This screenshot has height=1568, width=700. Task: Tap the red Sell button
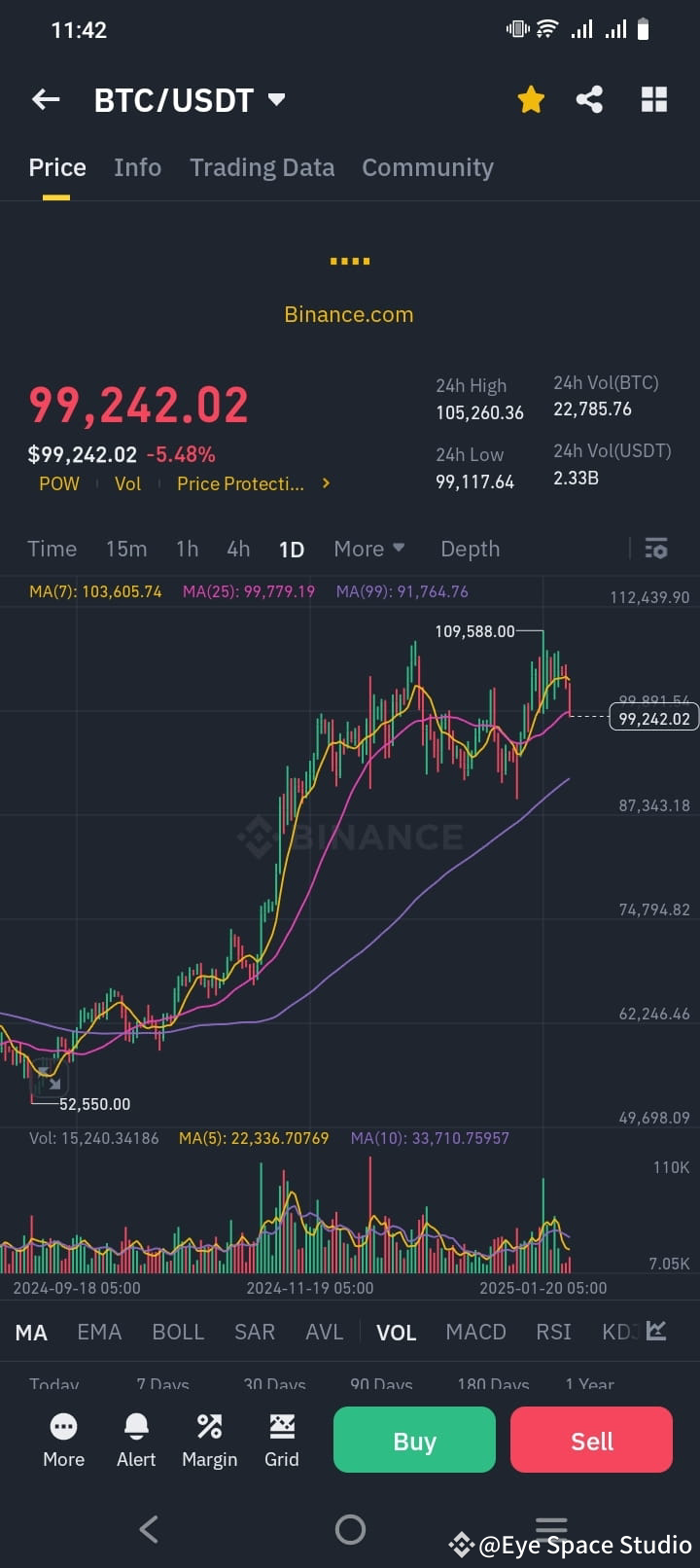click(x=591, y=1440)
